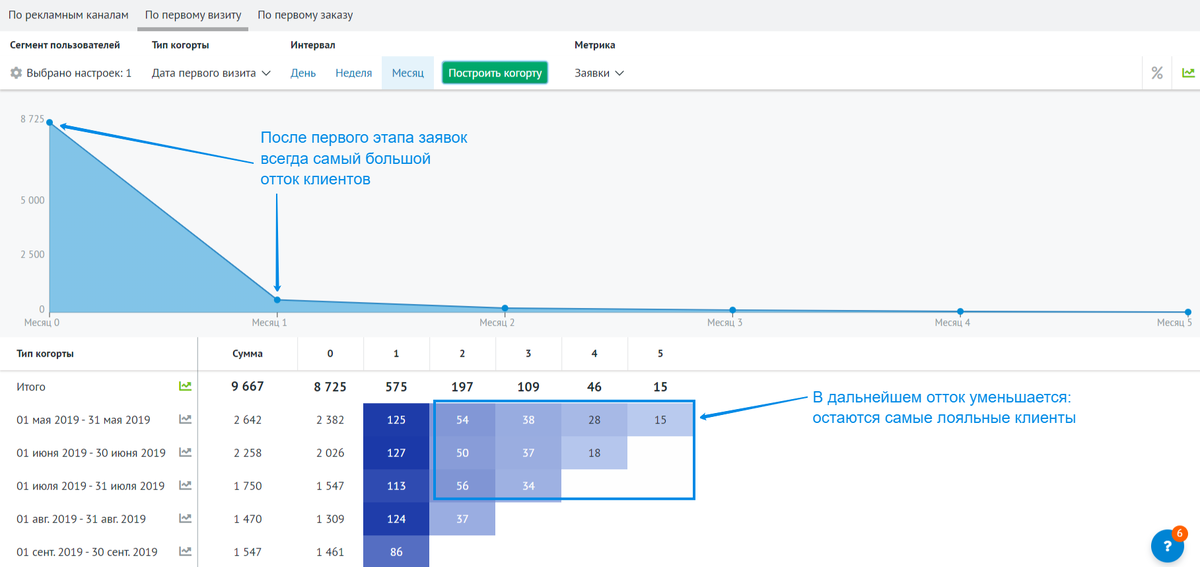Show chart for June 2019 cohort
1200x567 pixels.
pyautogui.click(x=185, y=453)
